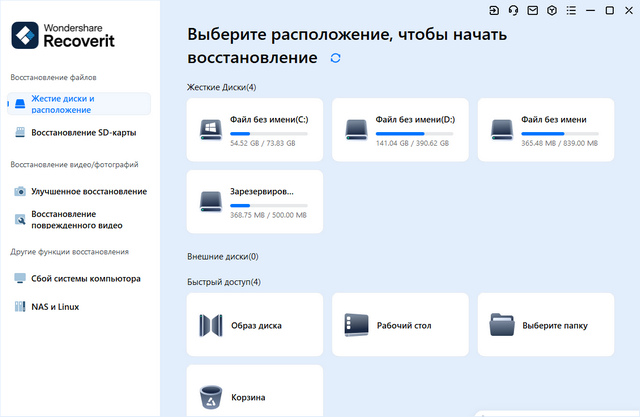640x417 pixels.
Task: Open the hamburger list menu
Action: pos(569,10)
